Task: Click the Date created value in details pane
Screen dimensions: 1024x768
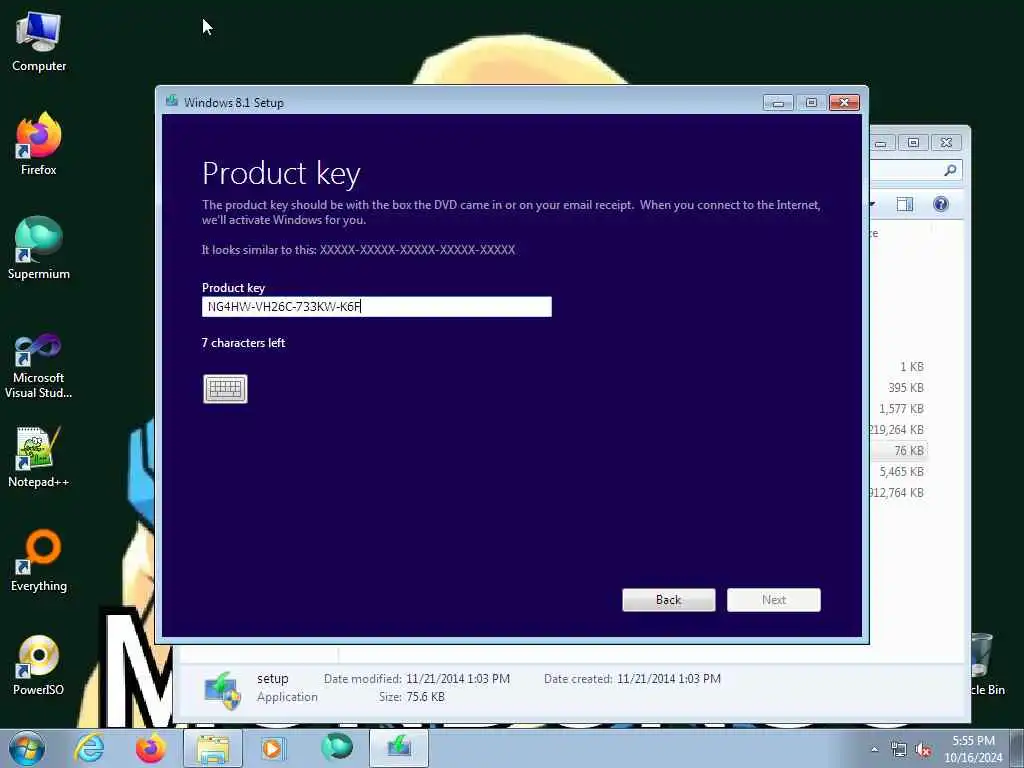Action: coord(669,679)
